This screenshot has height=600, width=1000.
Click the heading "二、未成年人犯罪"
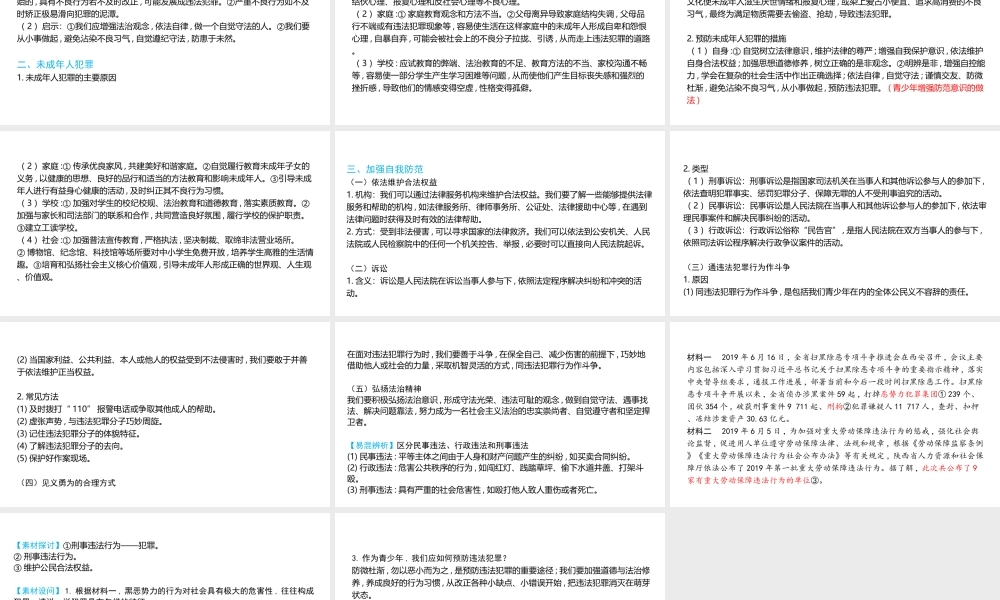55,64
